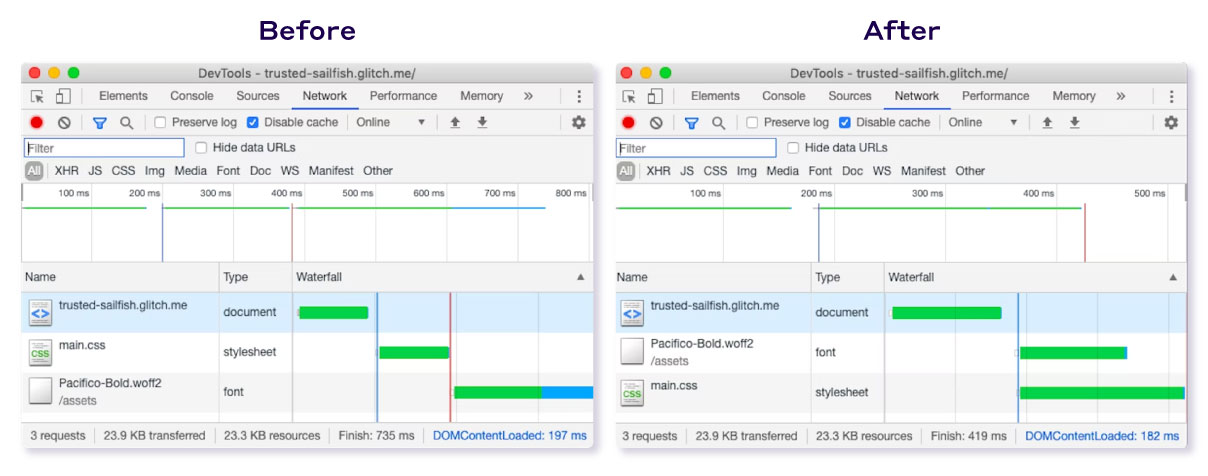Image resolution: width=1208 pixels, height=476 pixels.
Task: Stop recording in After DevTools window
Action: (x=629, y=123)
